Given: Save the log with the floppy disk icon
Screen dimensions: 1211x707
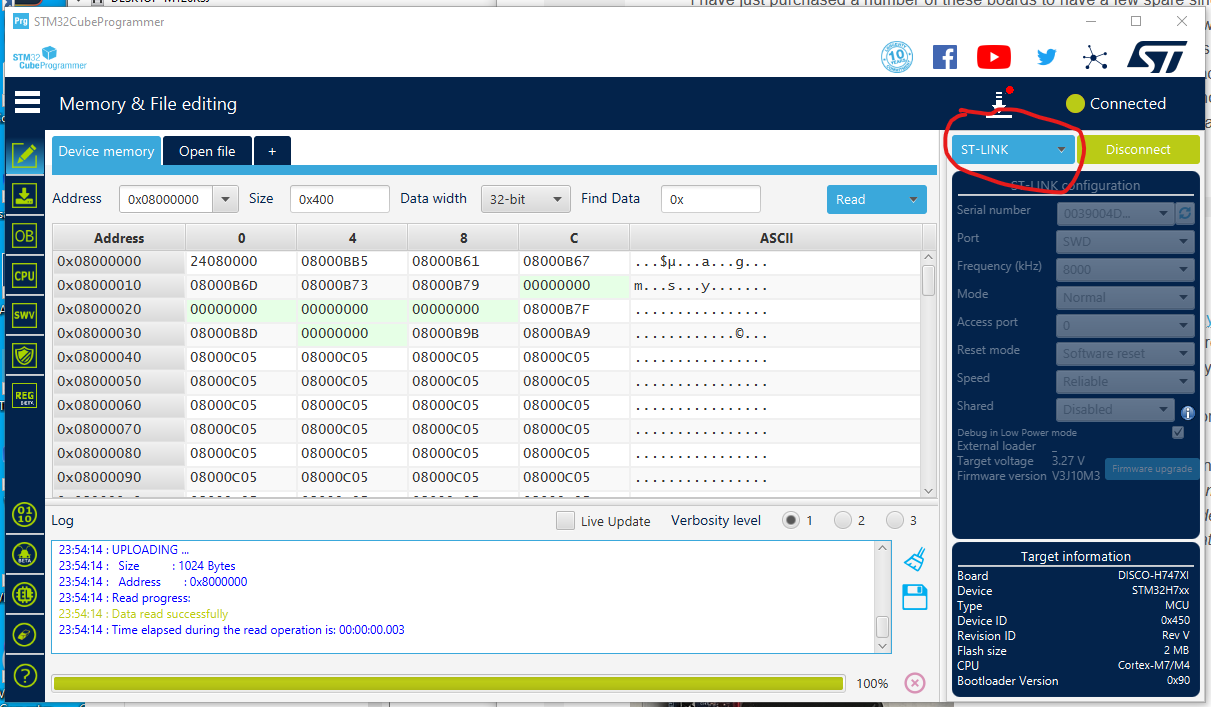Looking at the screenshot, I should pyautogui.click(x=914, y=595).
